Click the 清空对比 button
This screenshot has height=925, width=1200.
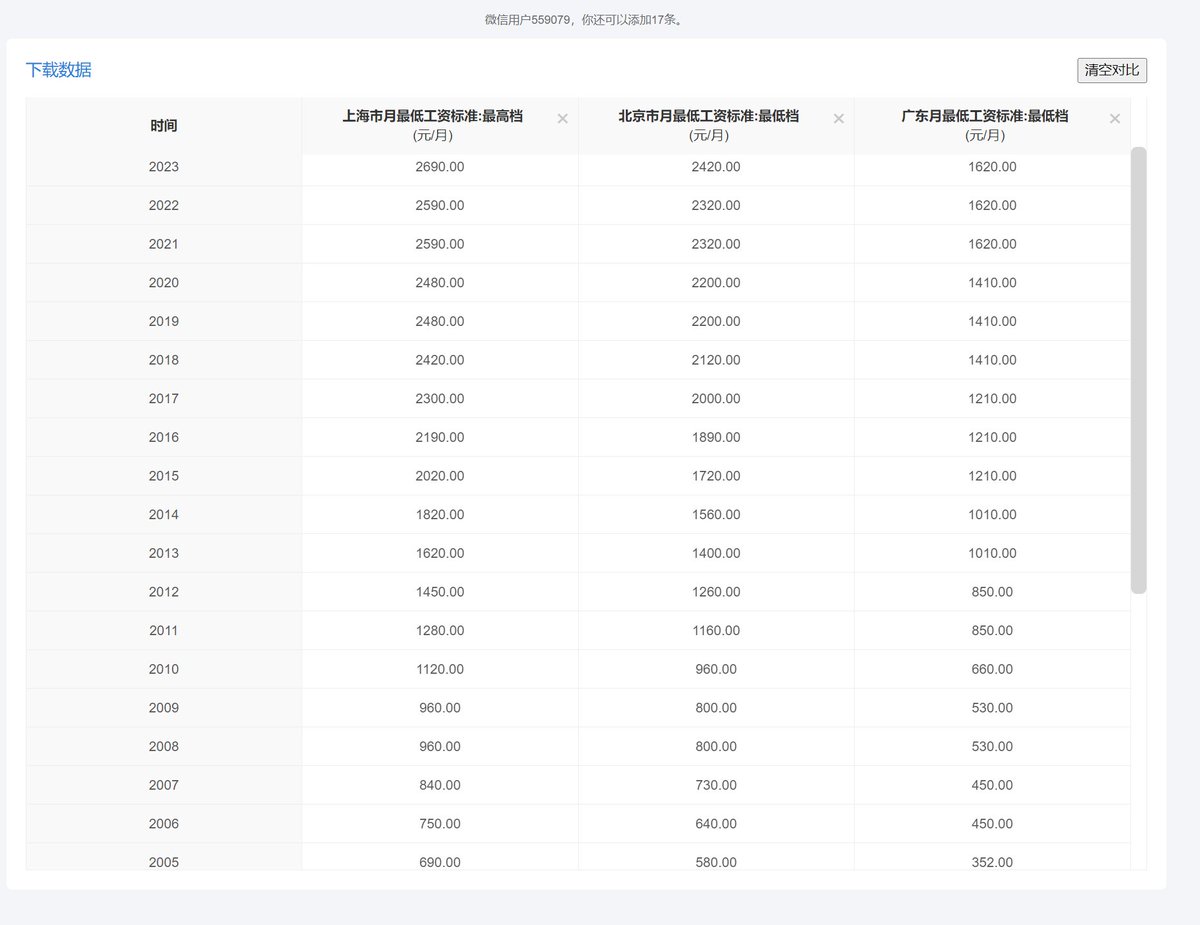(1112, 70)
